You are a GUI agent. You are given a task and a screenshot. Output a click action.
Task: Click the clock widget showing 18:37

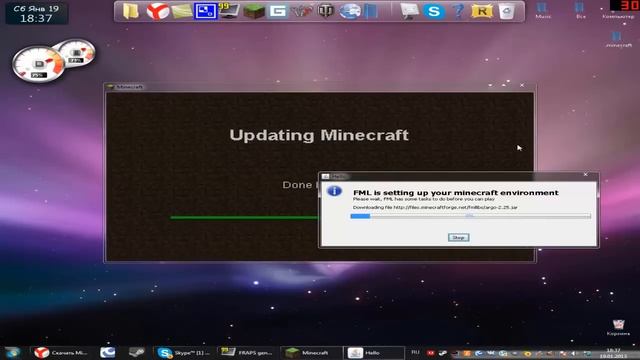(x=36, y=14)
